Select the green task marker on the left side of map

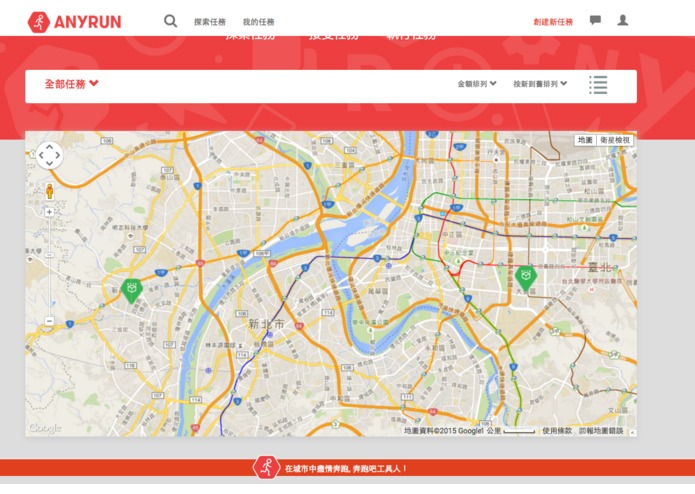point(132,291)
